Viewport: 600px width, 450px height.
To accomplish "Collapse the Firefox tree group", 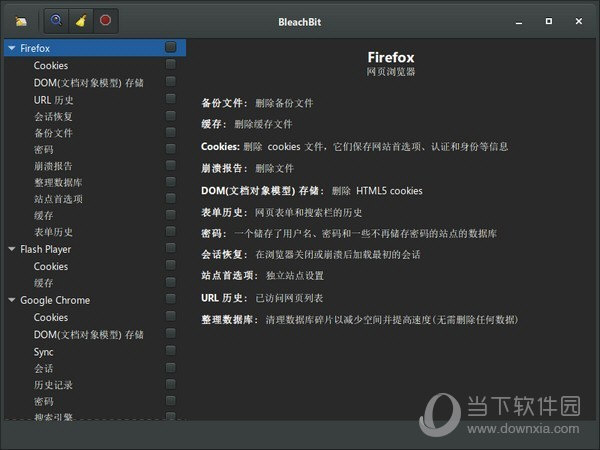I will point(11,48).
